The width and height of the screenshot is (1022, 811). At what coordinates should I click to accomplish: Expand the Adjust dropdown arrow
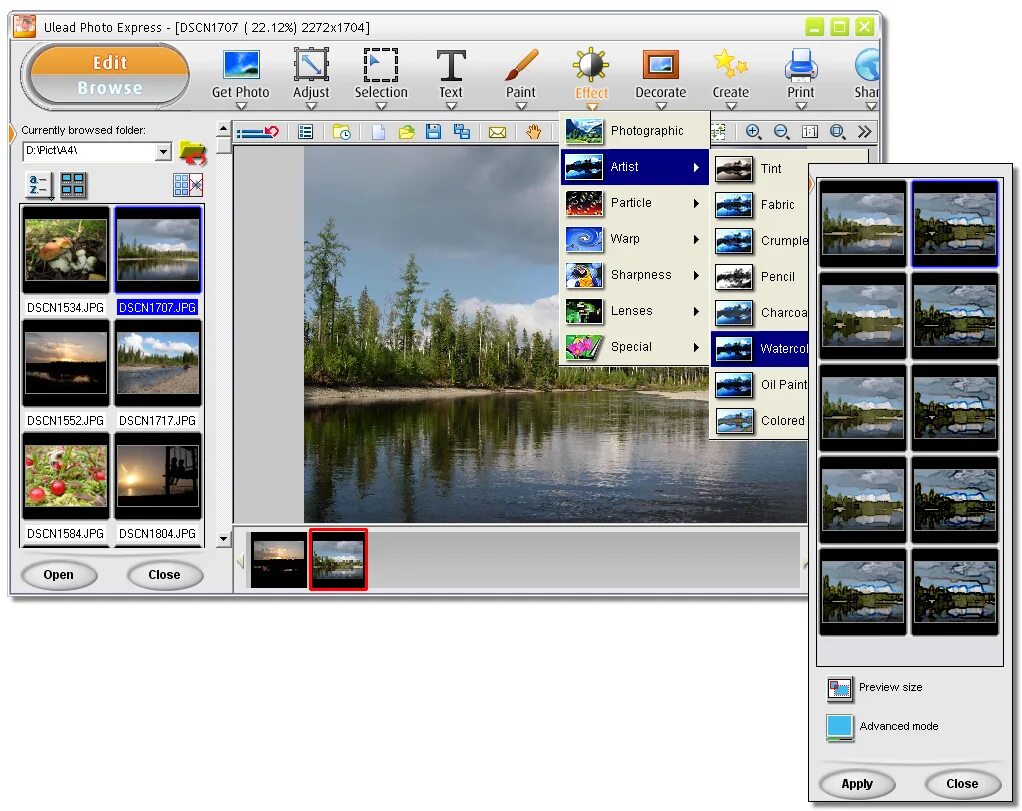[312, 106]
